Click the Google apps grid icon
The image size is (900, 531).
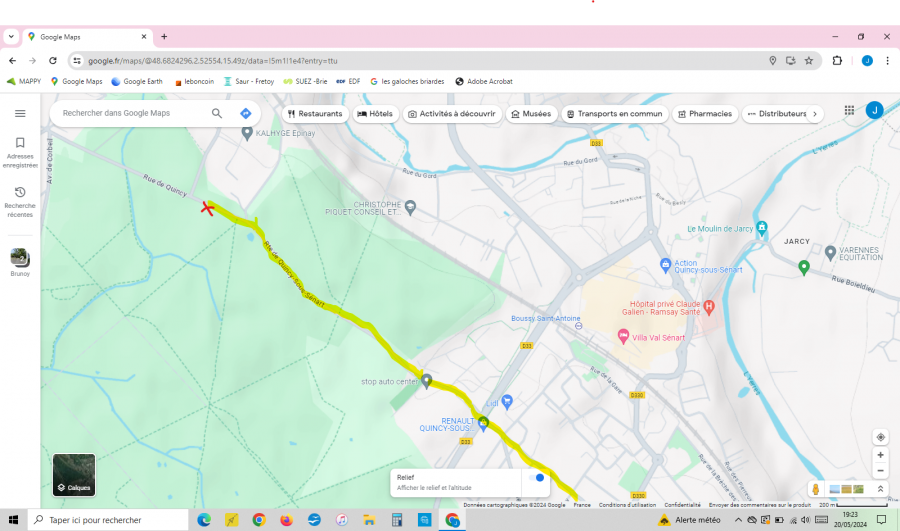849,111
